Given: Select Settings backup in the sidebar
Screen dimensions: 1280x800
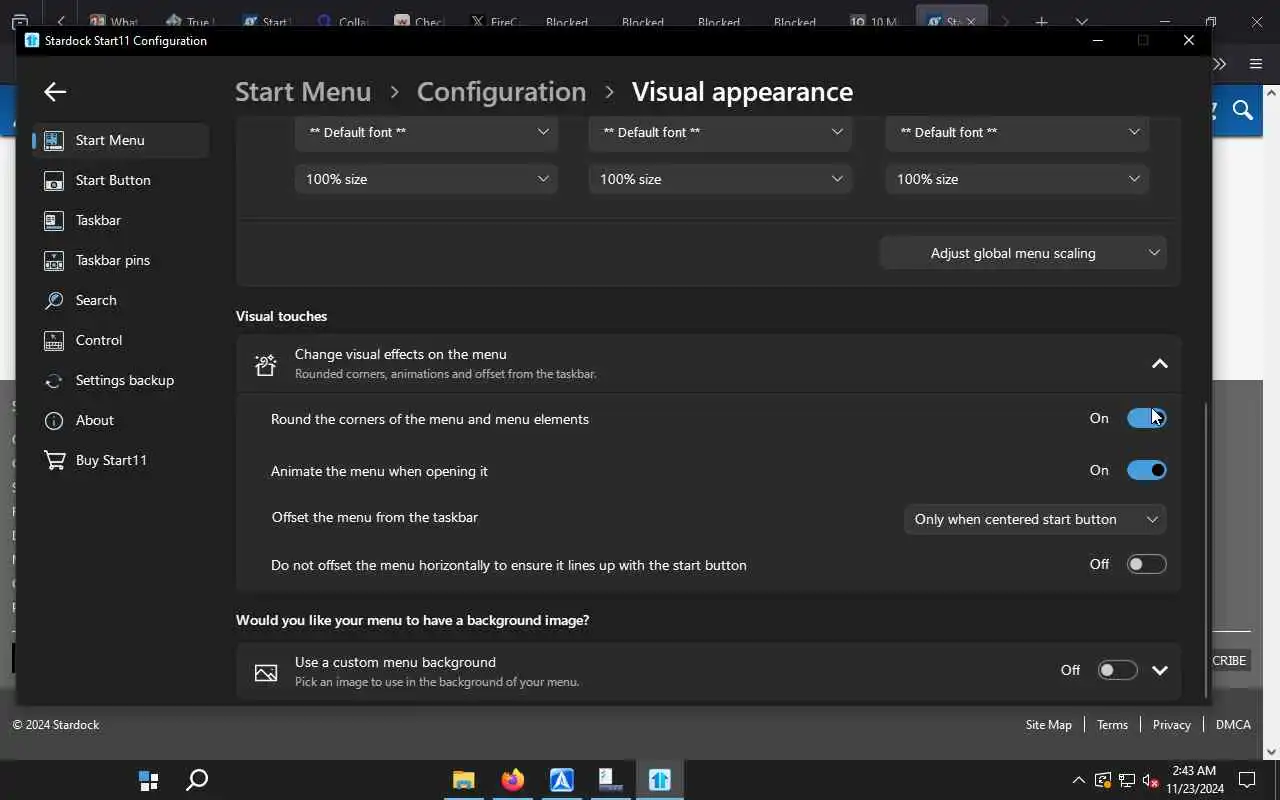Looking at the screenshot, I should 121,380.
